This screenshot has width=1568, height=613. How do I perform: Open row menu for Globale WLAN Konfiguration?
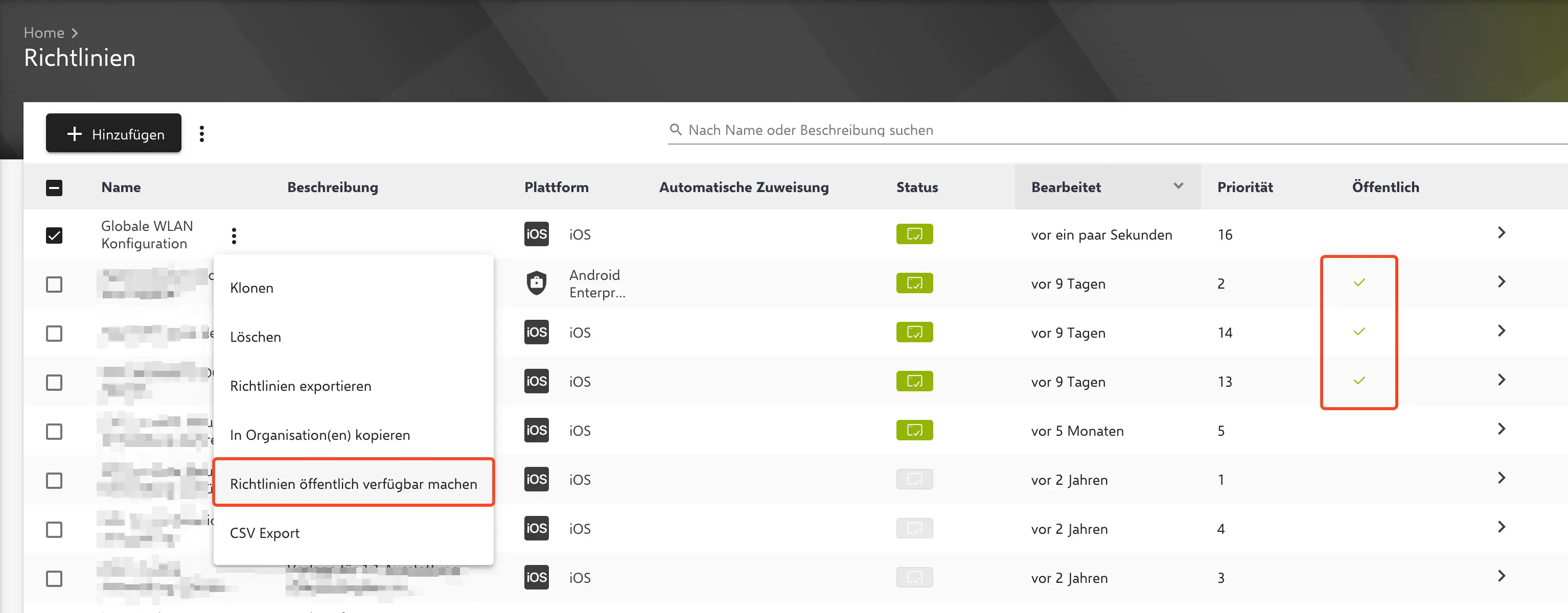coord(234,235)
